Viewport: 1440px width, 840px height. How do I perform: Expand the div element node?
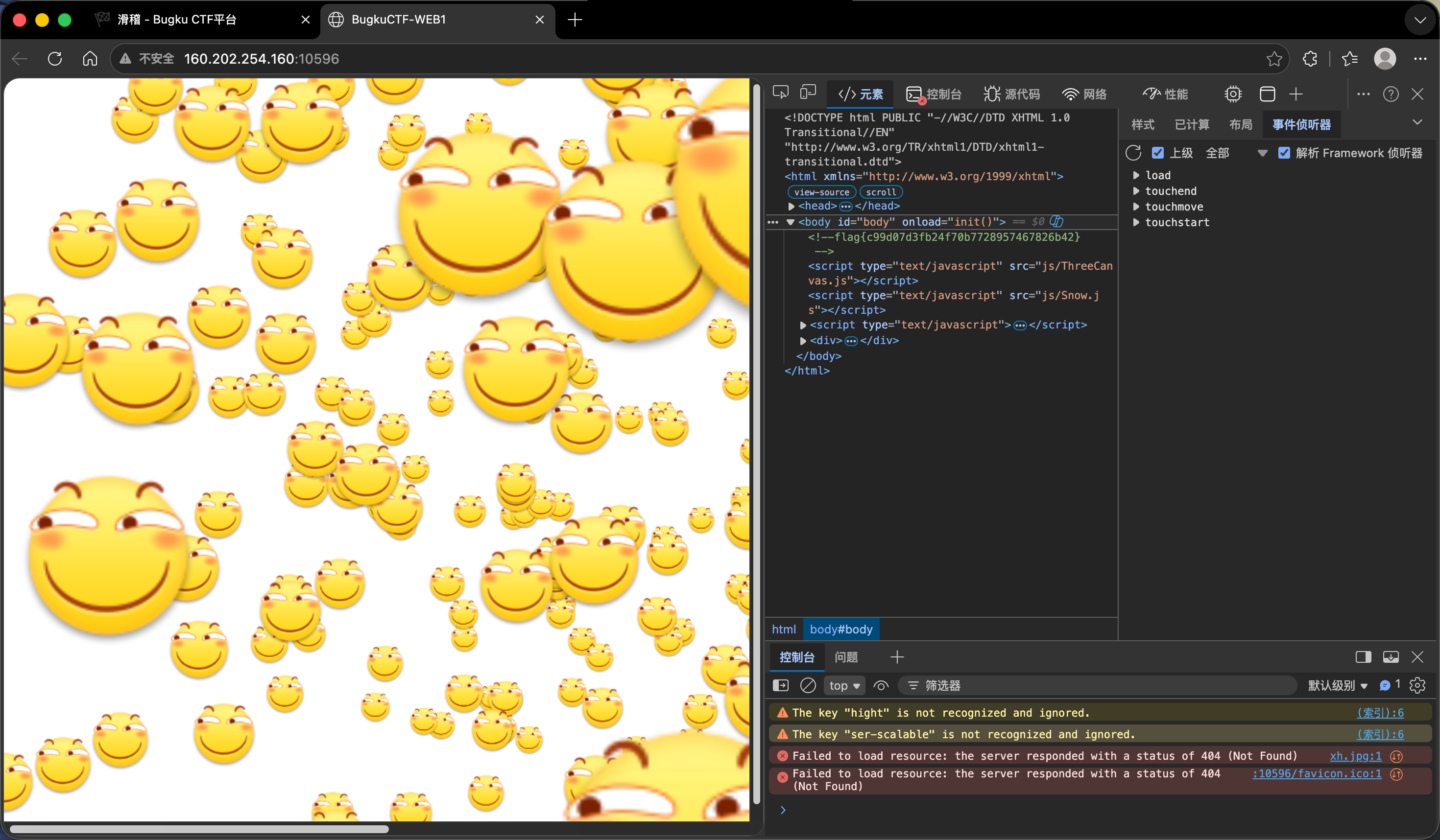(x=803, y=341)
